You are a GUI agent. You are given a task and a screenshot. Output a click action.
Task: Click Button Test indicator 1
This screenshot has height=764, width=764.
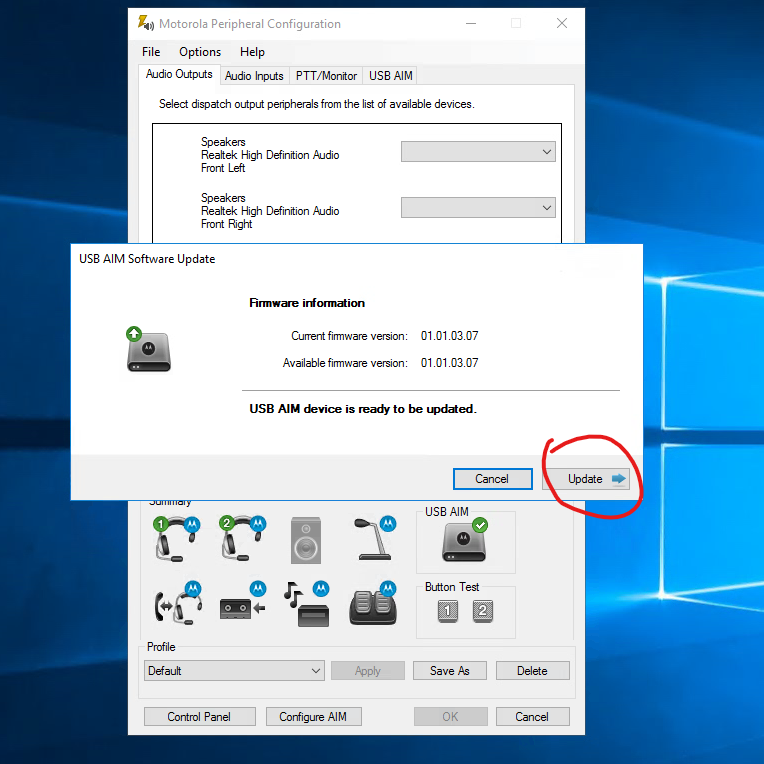[448, 611]
